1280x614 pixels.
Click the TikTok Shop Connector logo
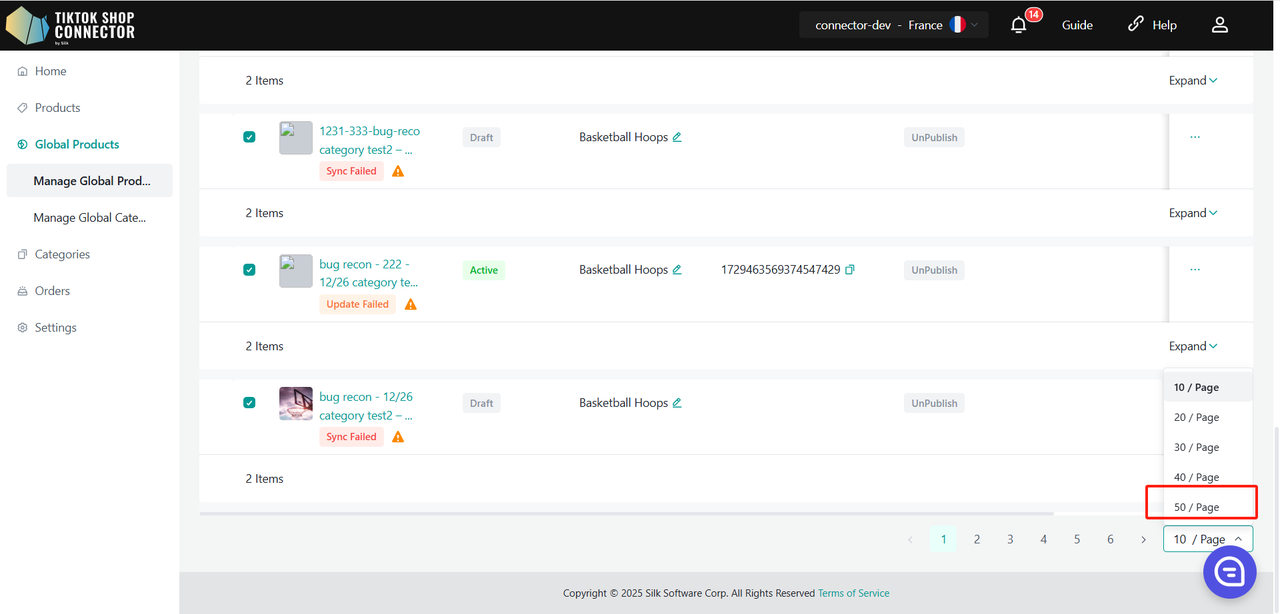point(70,25)
